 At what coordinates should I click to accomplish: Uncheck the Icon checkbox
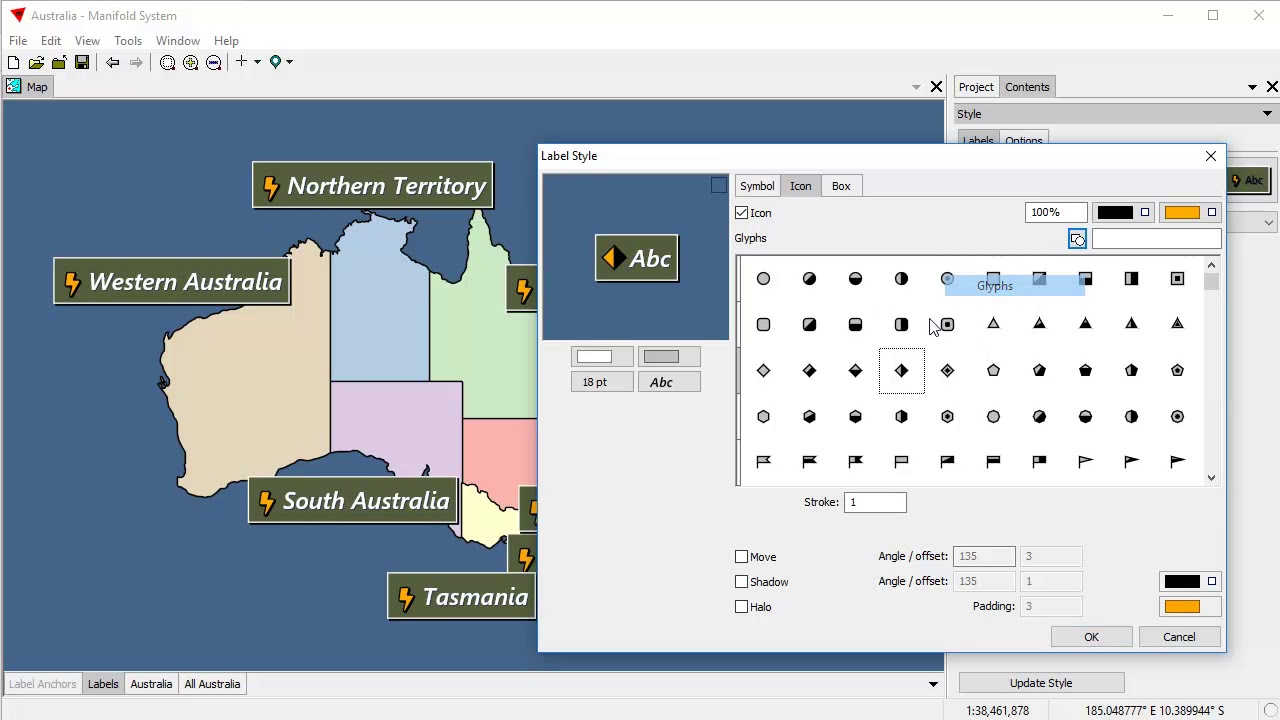742,213
